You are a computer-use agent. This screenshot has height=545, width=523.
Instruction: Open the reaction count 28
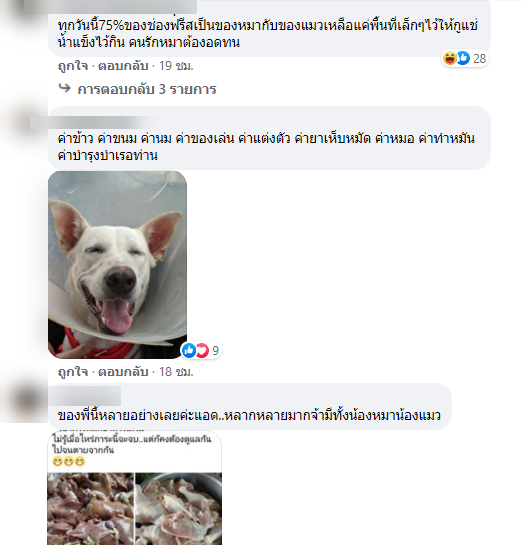tap(480, 59)
